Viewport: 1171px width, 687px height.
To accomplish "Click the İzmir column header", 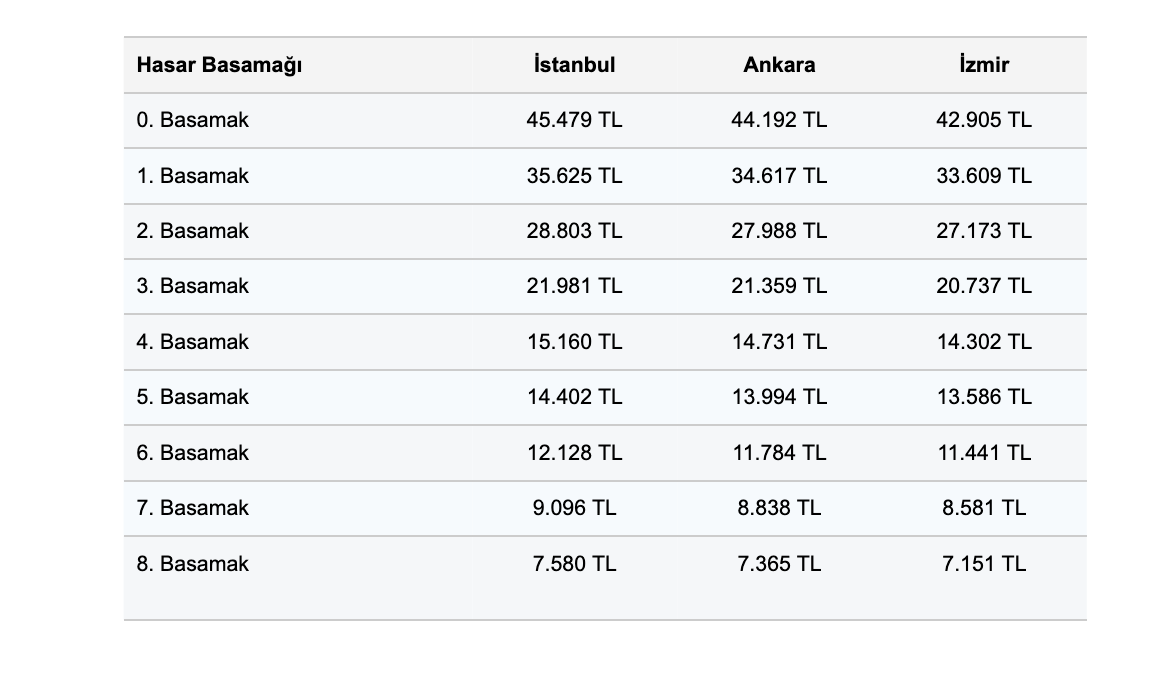I will tap(983, 66).
